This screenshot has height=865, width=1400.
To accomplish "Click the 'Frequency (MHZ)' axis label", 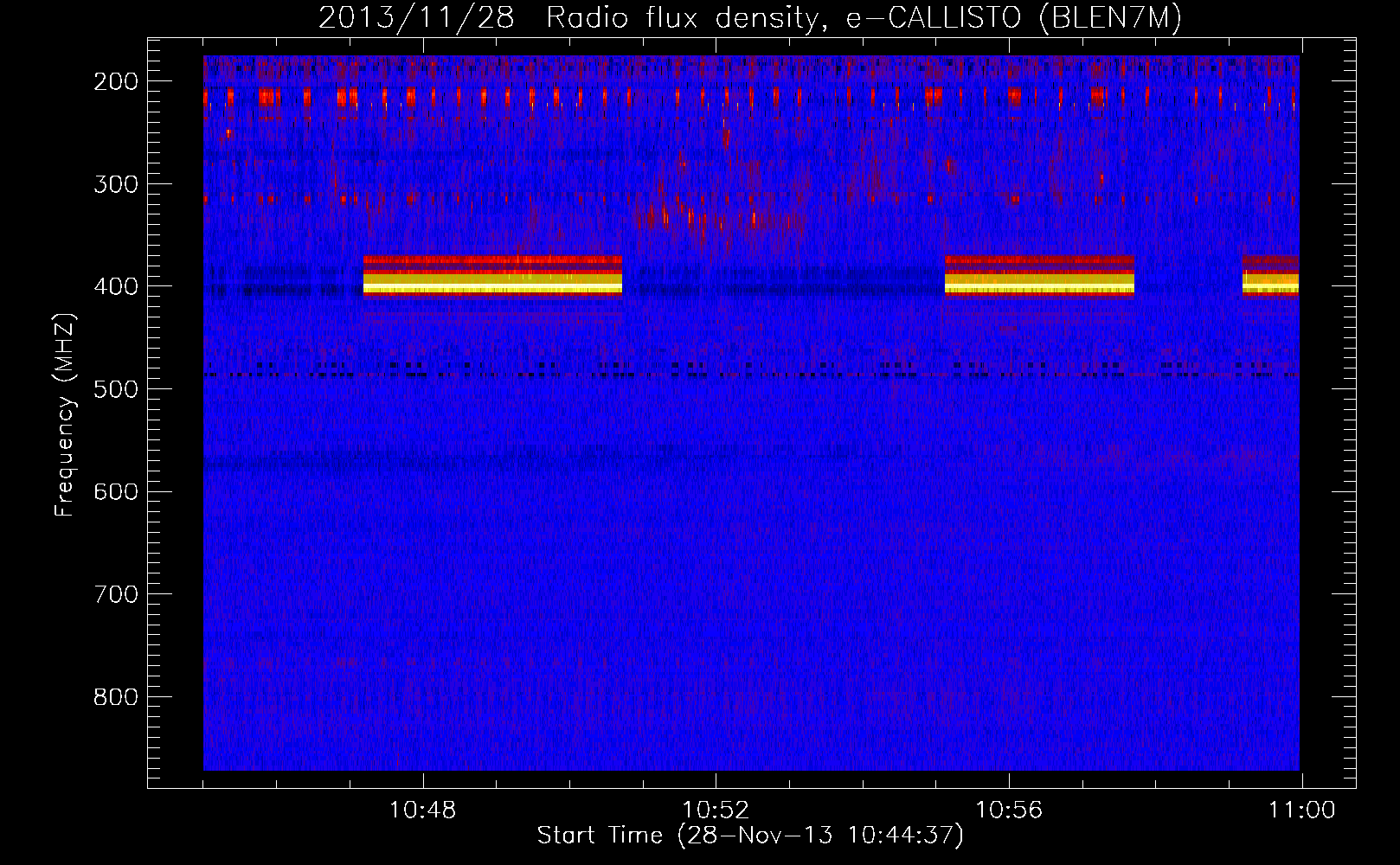I will click(x=65, y=414).
